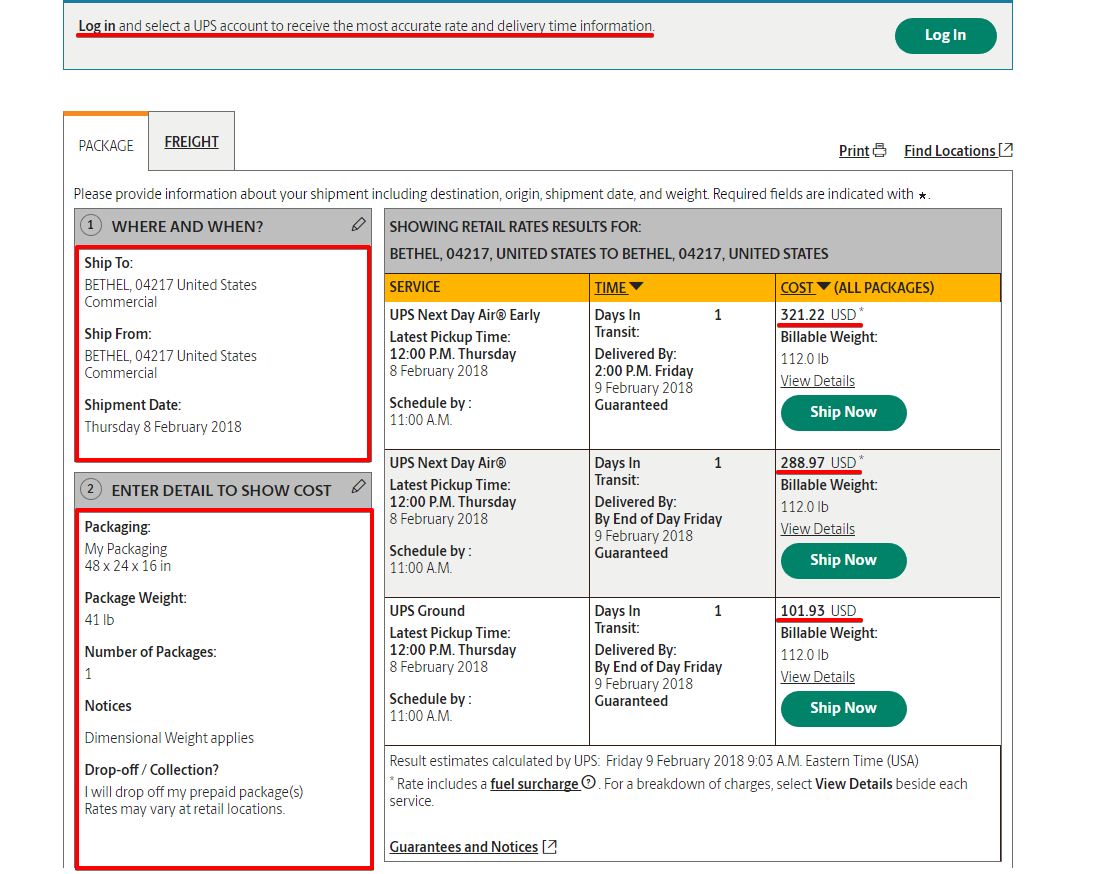This screenshot has height=874, width=1097.
Task: Edit the Where and When section pencil
Action: click(359, 225)
